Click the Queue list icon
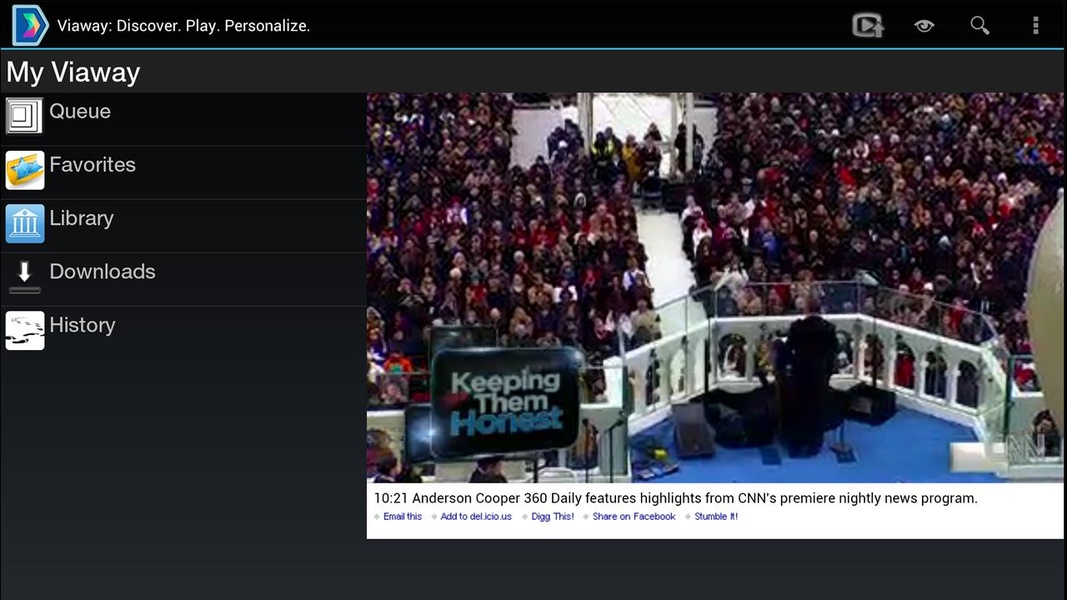 click(x=24, y=116)
